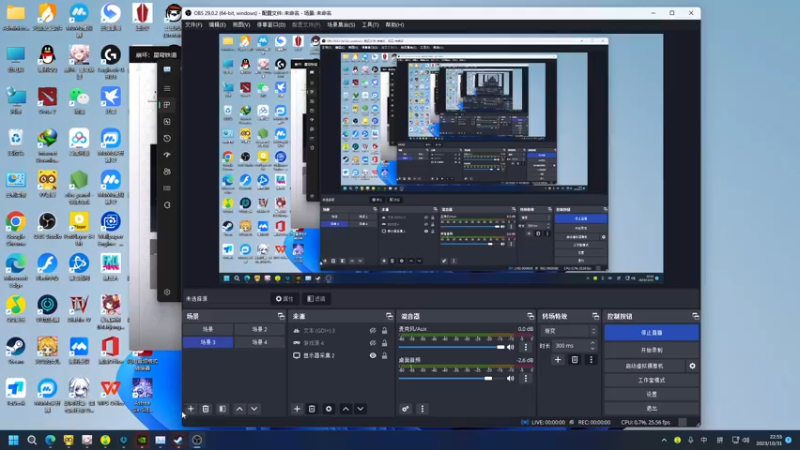Open transition properties three-dot menu
800x450 pixels.
[591, 360]
